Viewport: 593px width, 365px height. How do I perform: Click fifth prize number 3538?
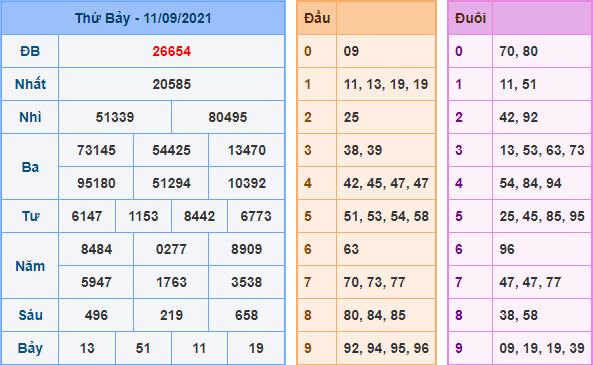click(247, 282)
